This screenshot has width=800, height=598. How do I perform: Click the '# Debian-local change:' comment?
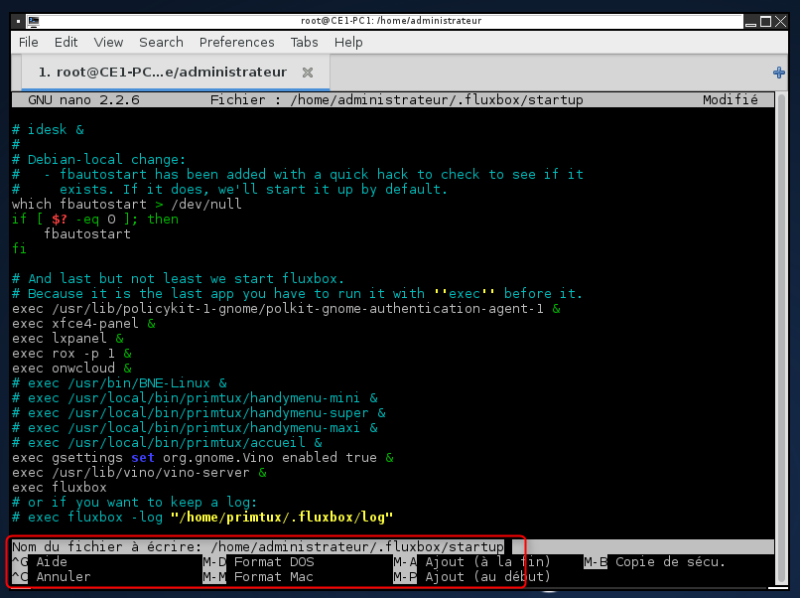(x=99, y=159)
